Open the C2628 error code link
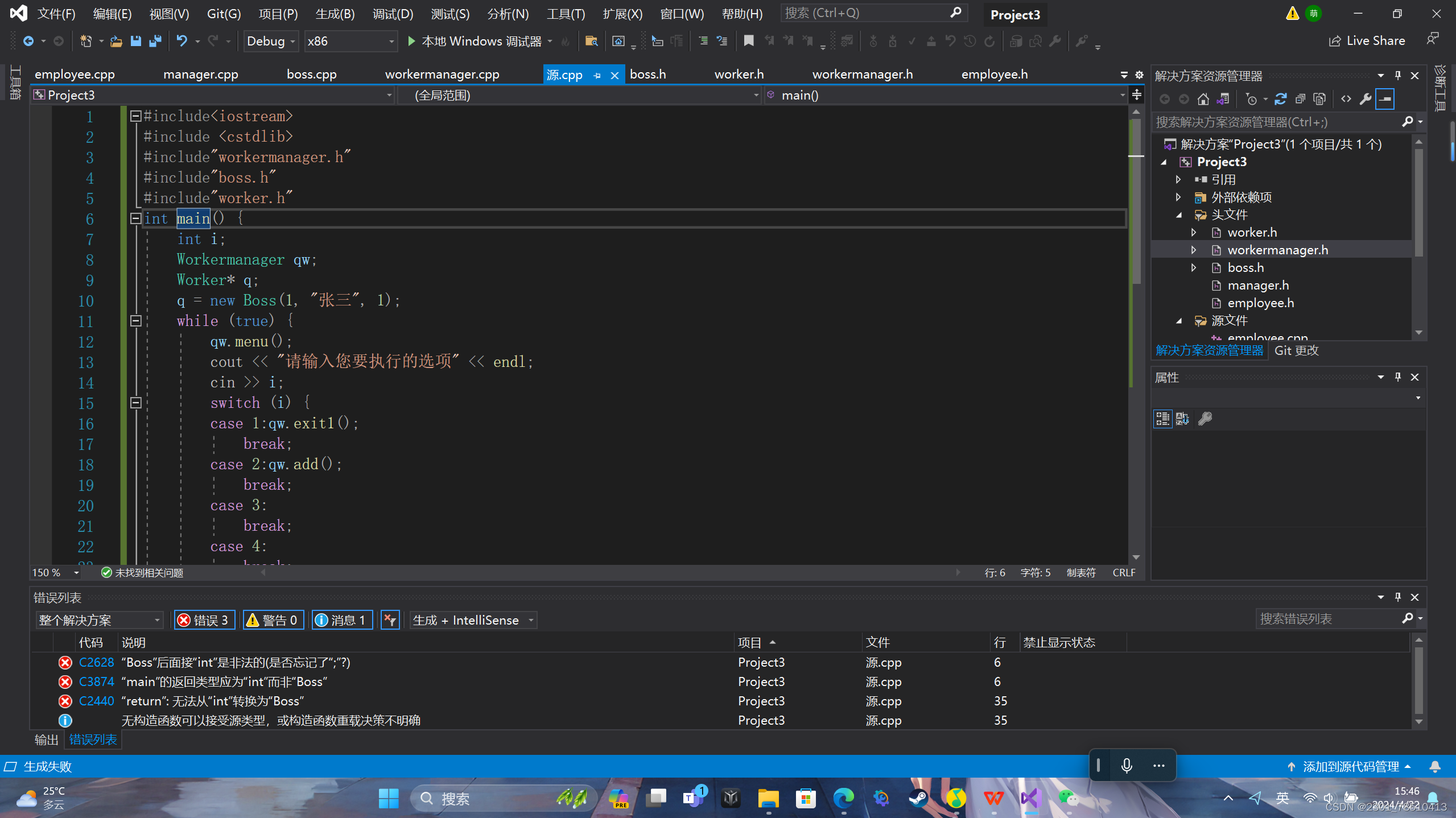The height and width of the screenshot is (818, 1456). (96, 663)
